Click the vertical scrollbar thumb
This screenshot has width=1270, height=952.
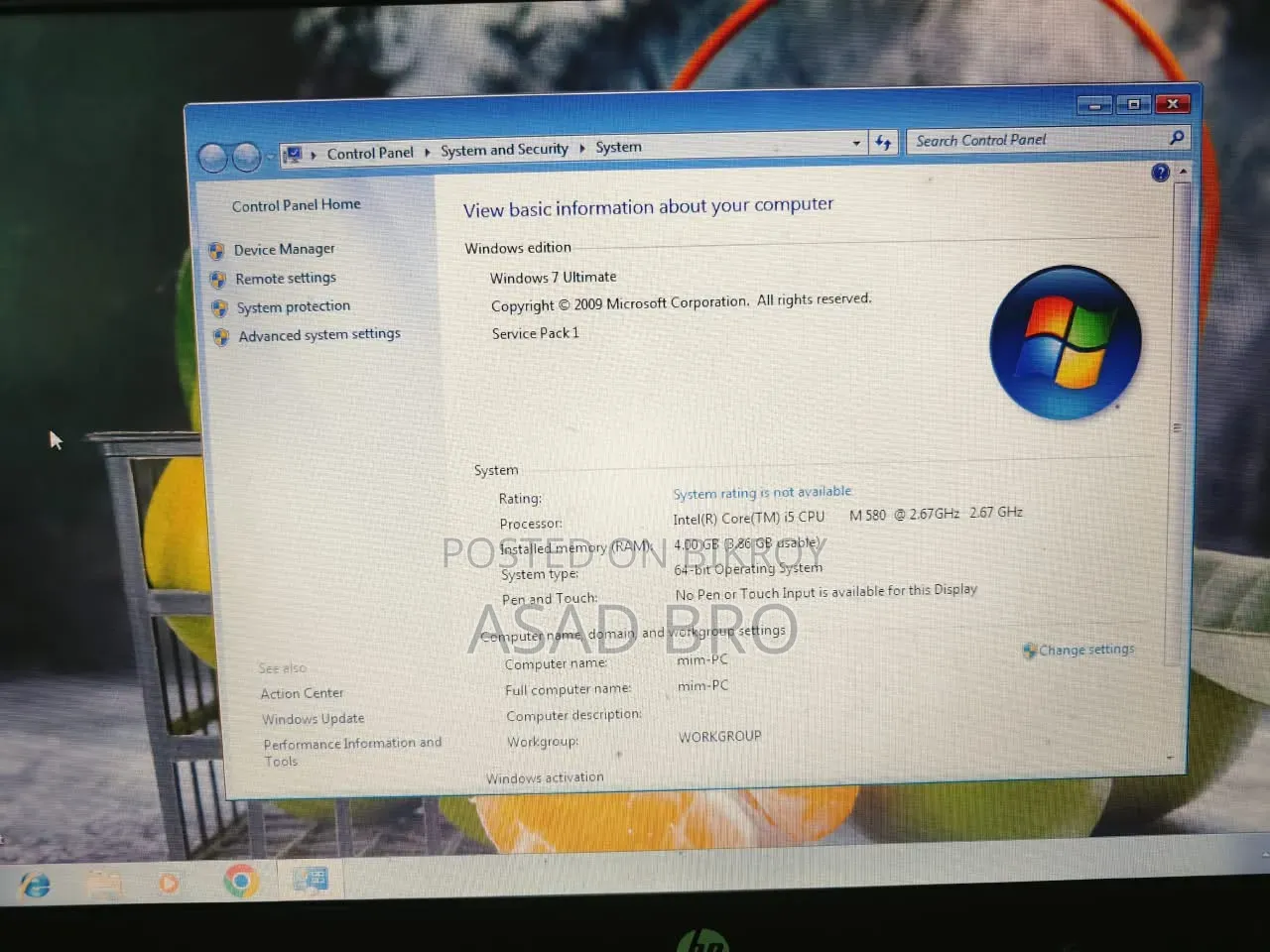click(1178, 423)
